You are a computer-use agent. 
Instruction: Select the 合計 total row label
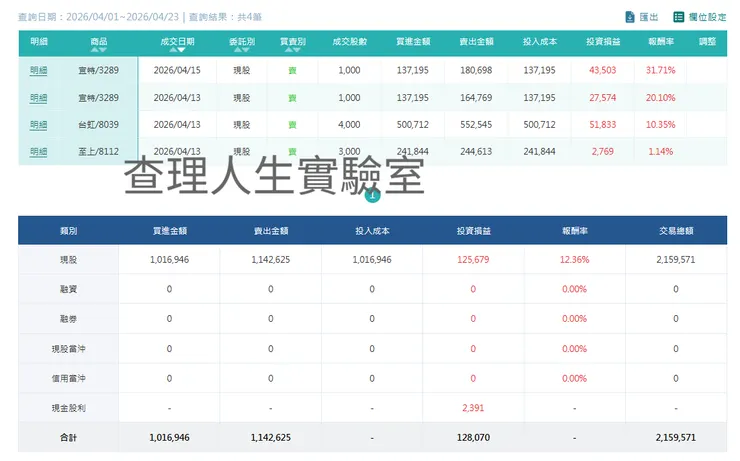(x=68, y=437)
